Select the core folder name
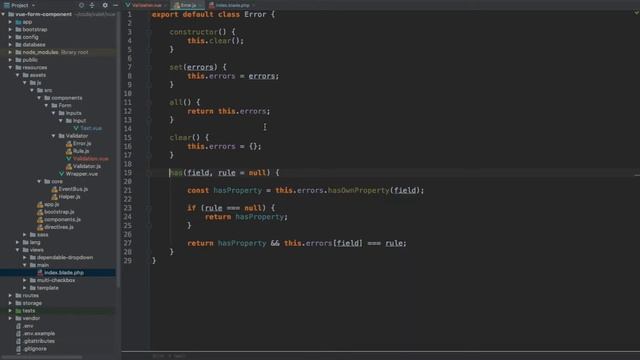This screenshot has height=360, width=640. point(57,182)
